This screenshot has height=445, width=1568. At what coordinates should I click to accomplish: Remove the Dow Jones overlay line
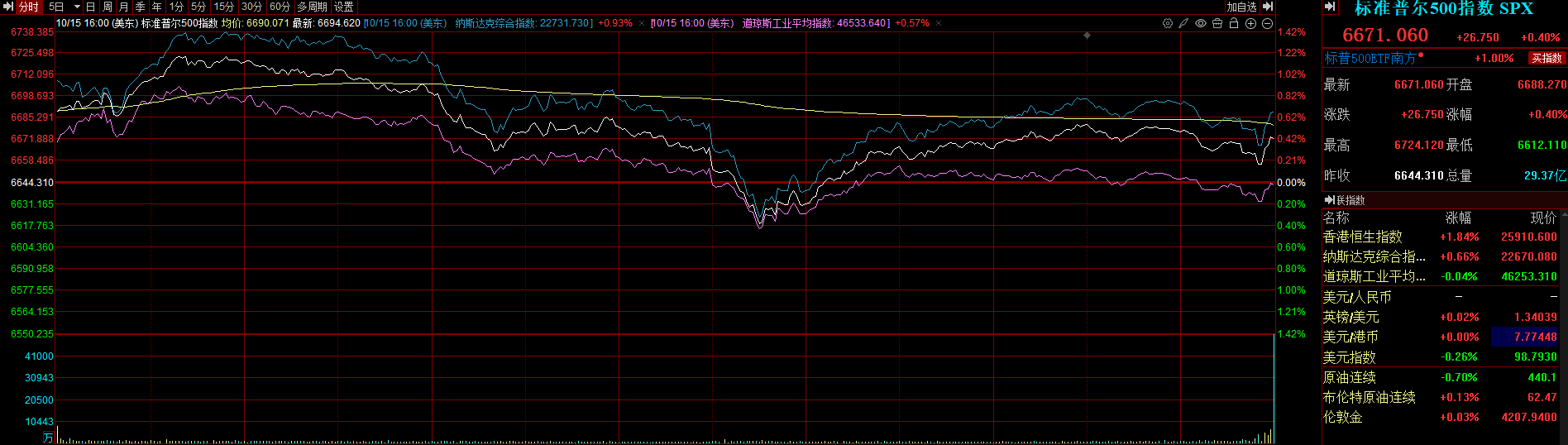tap(939, 23)
